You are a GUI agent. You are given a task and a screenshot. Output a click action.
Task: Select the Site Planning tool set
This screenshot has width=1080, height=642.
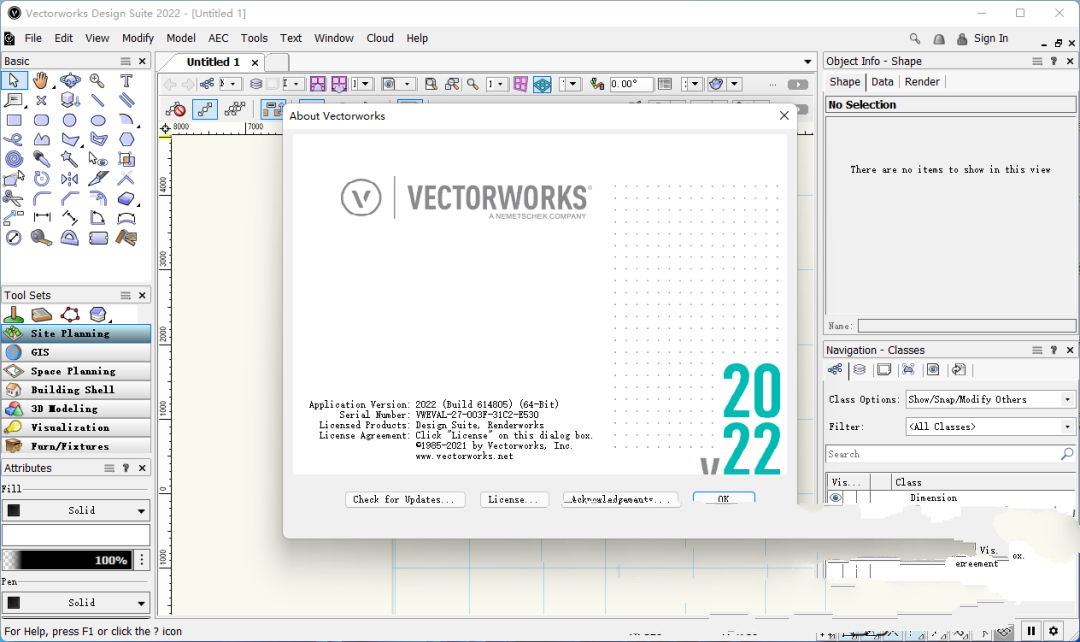76,333
